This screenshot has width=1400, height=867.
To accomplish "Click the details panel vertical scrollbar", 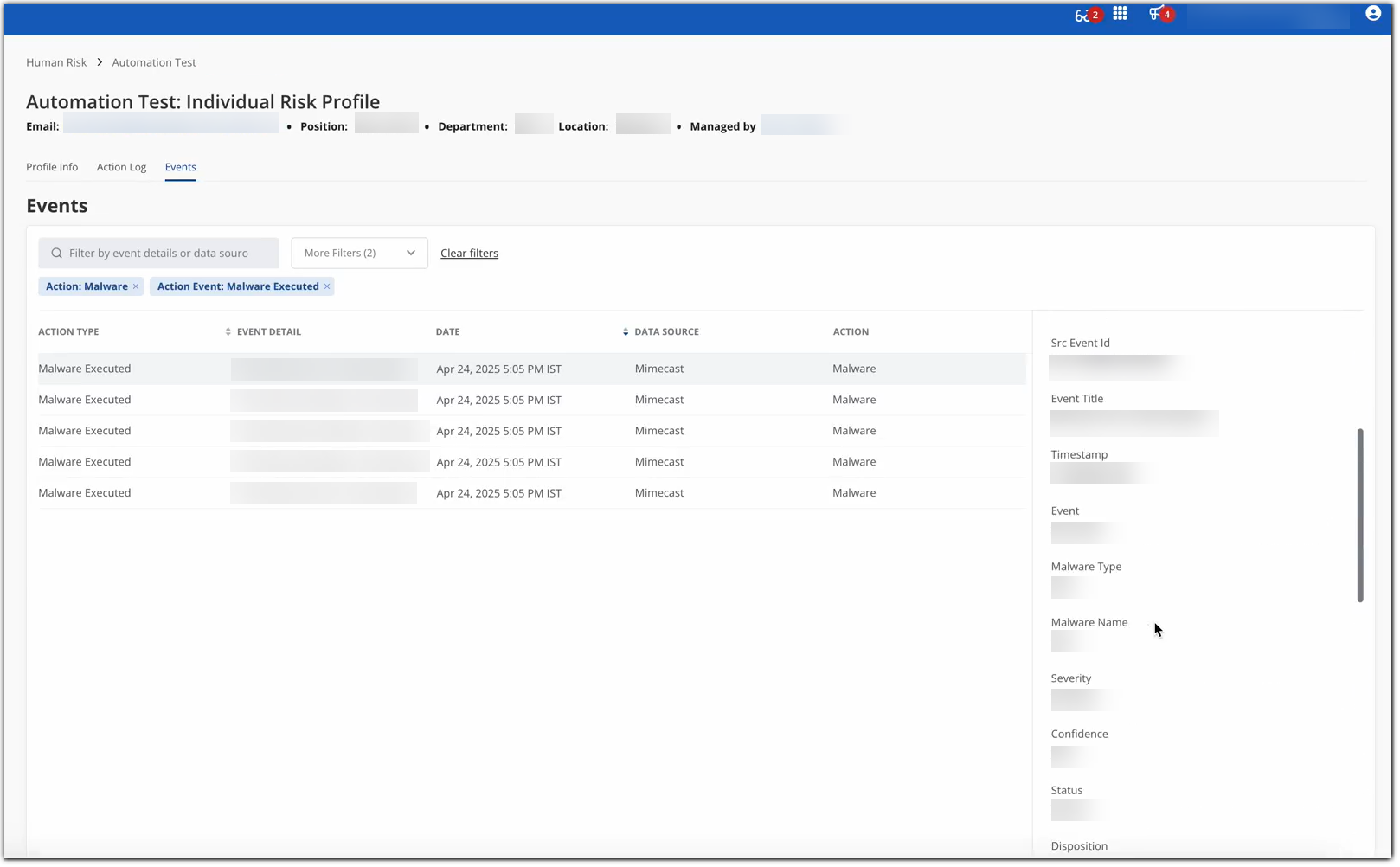I will pos(1359,515).
